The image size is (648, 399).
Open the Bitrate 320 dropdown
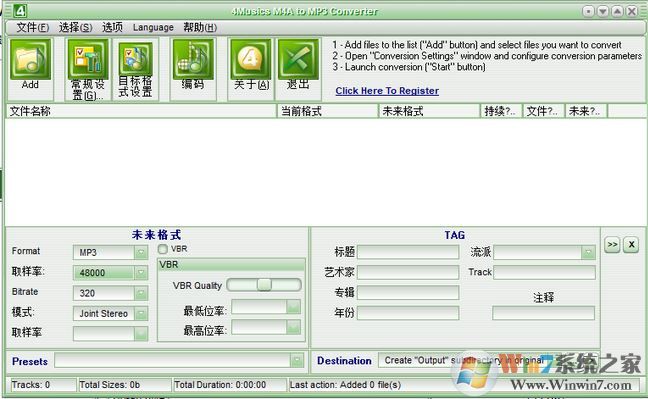141,293
